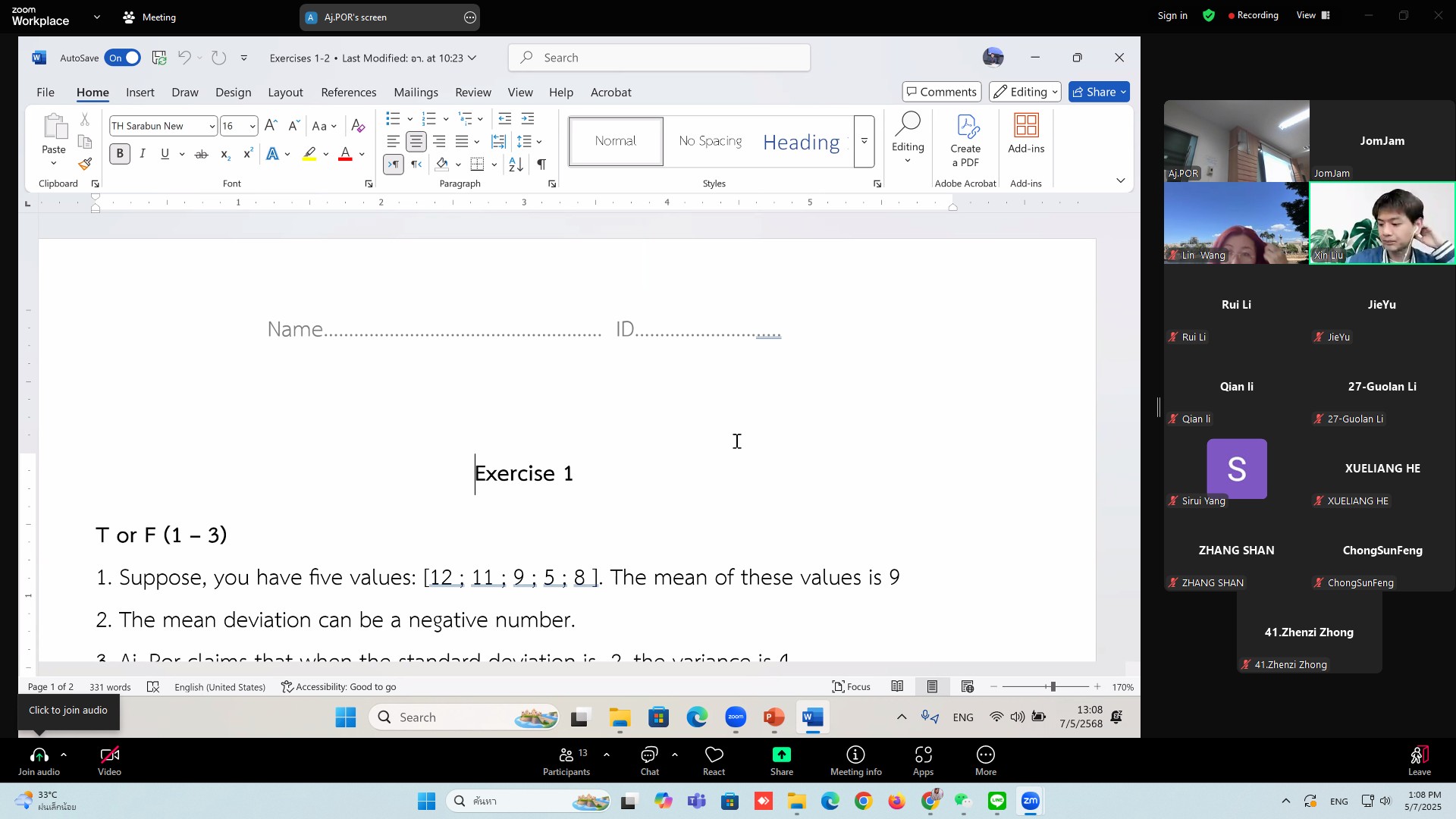Apply subscript formatting
This screenshot has width=1456, height=819.
(x=225, y=154)
